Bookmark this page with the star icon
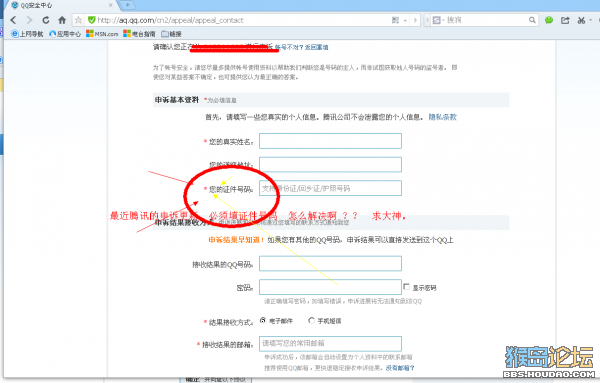This screenshot has width=600, height=383. 78,20
